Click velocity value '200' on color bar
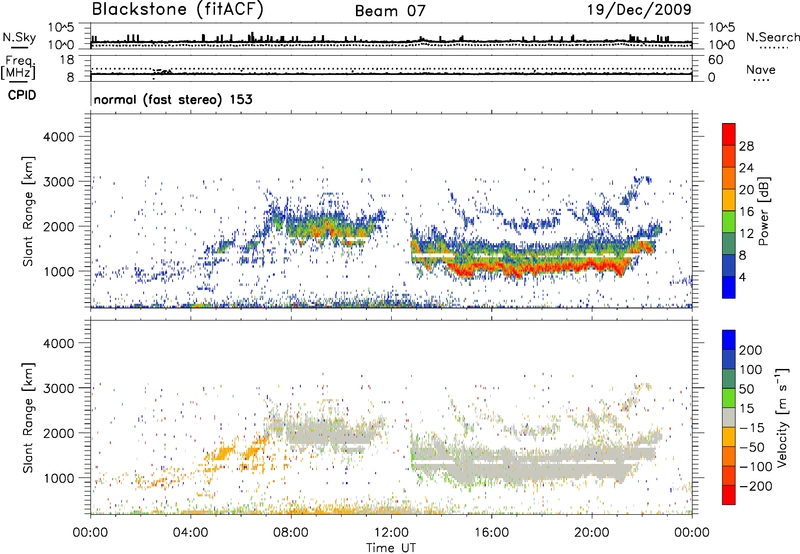This screenshot has height=554, width=800. pyautogui.click(x=751, y=350)
